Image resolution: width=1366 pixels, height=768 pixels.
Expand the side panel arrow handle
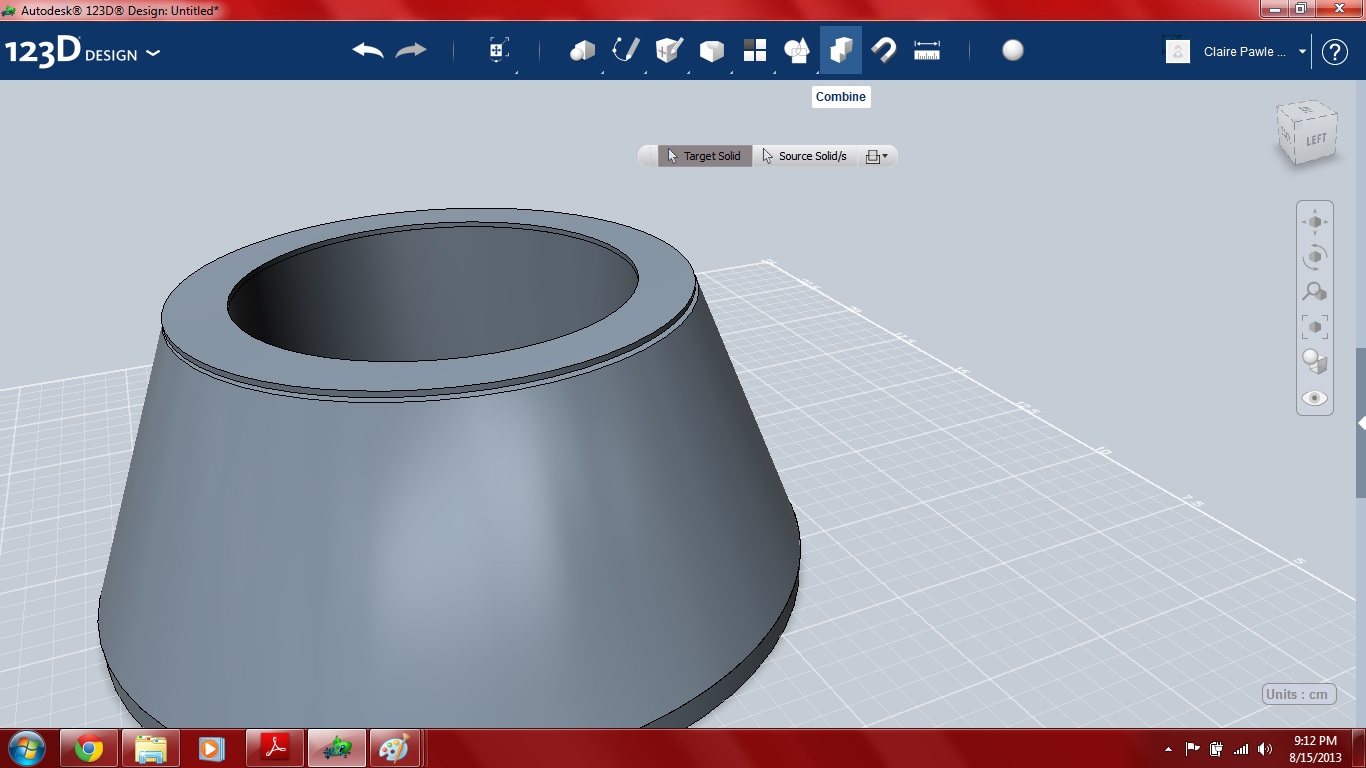coord(1361,423)
